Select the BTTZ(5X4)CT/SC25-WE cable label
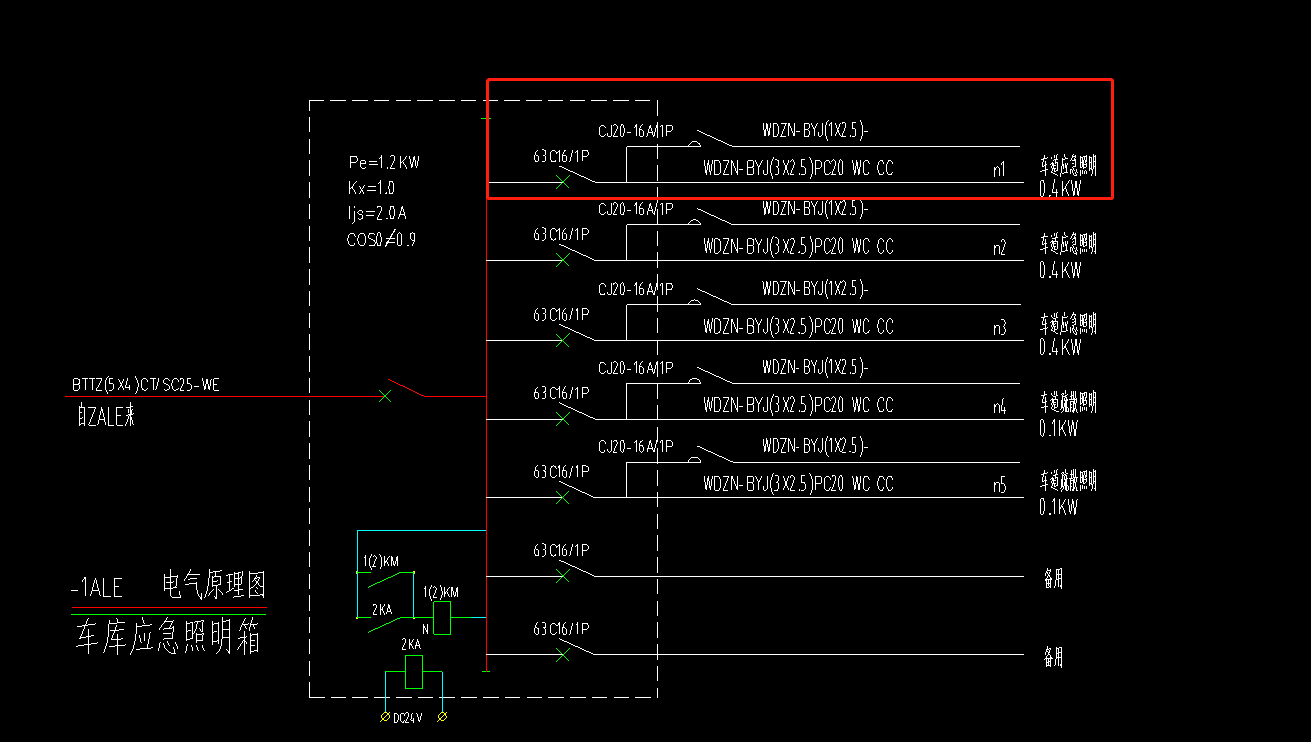Viewport: 1311px width, 742px height. tap(145, 385)
